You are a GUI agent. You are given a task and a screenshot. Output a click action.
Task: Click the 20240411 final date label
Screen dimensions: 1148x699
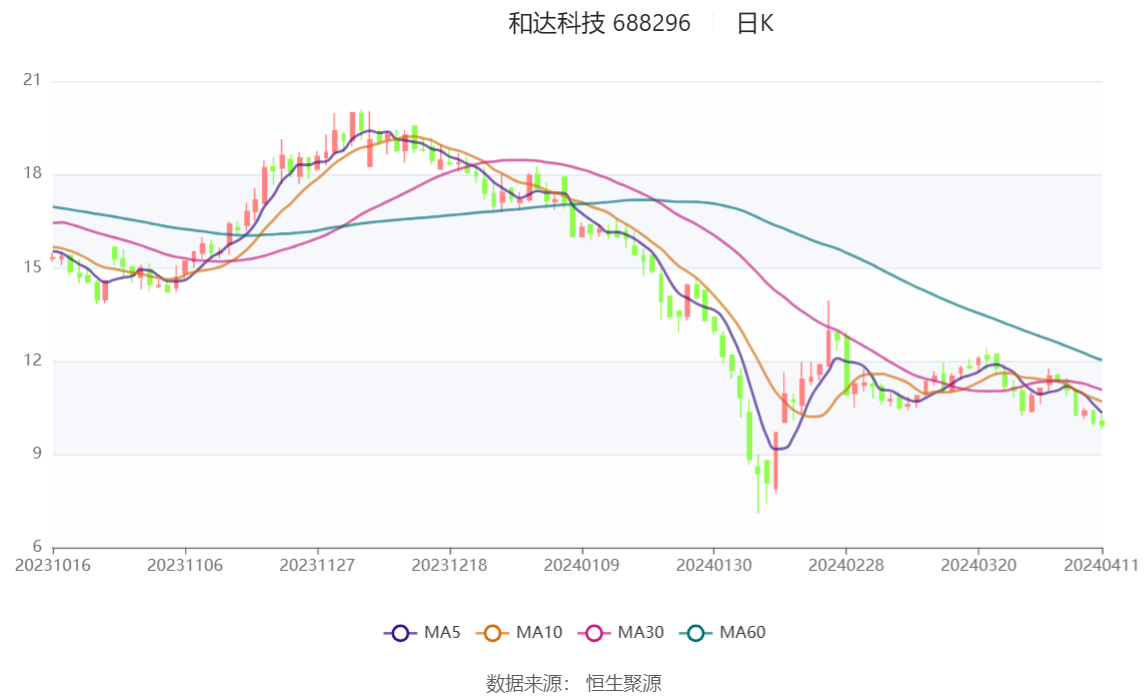pyautogui.click(x=1100, y=565)
